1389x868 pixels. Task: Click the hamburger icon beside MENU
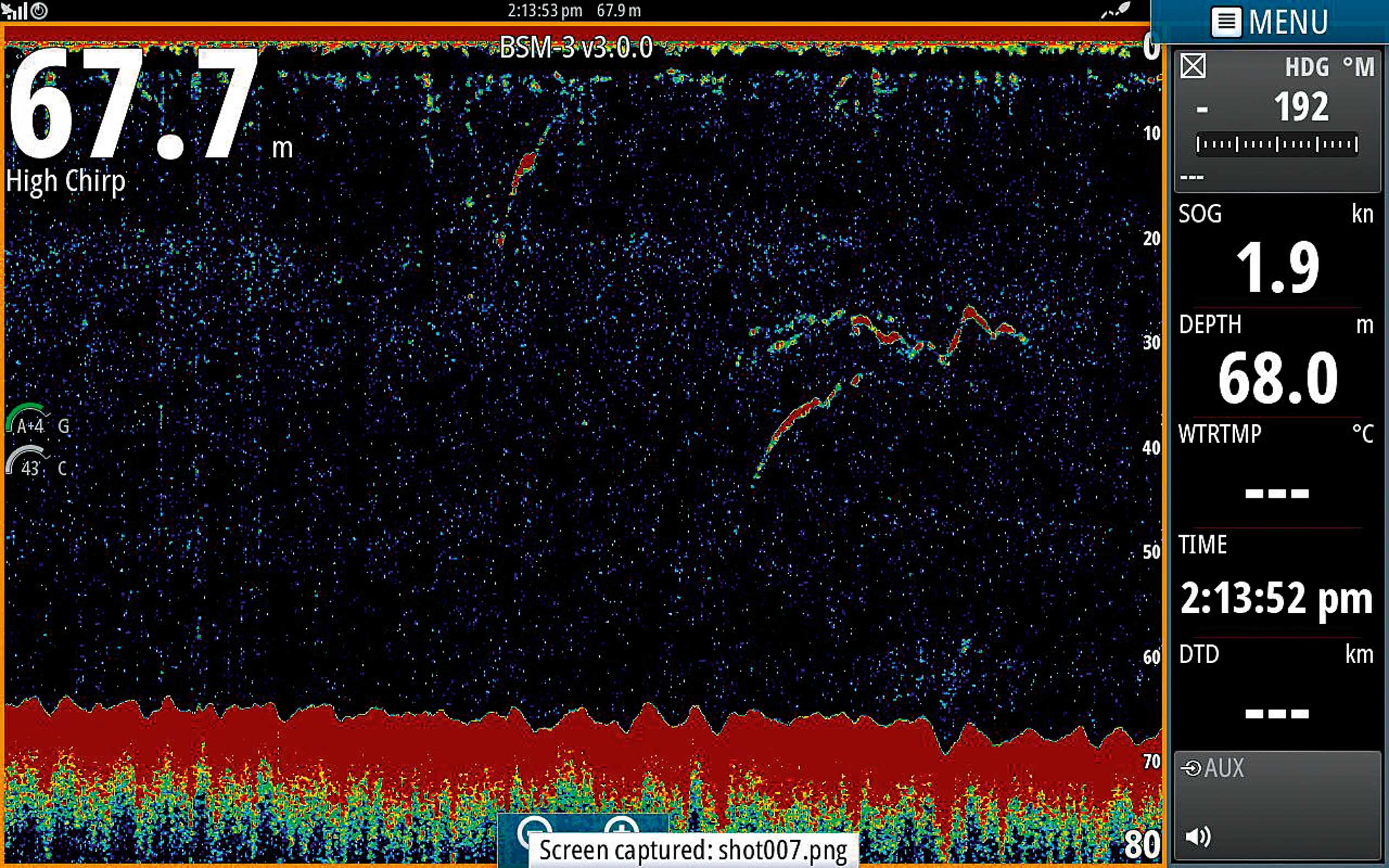pyautogui.click(x=1225, y=22)
